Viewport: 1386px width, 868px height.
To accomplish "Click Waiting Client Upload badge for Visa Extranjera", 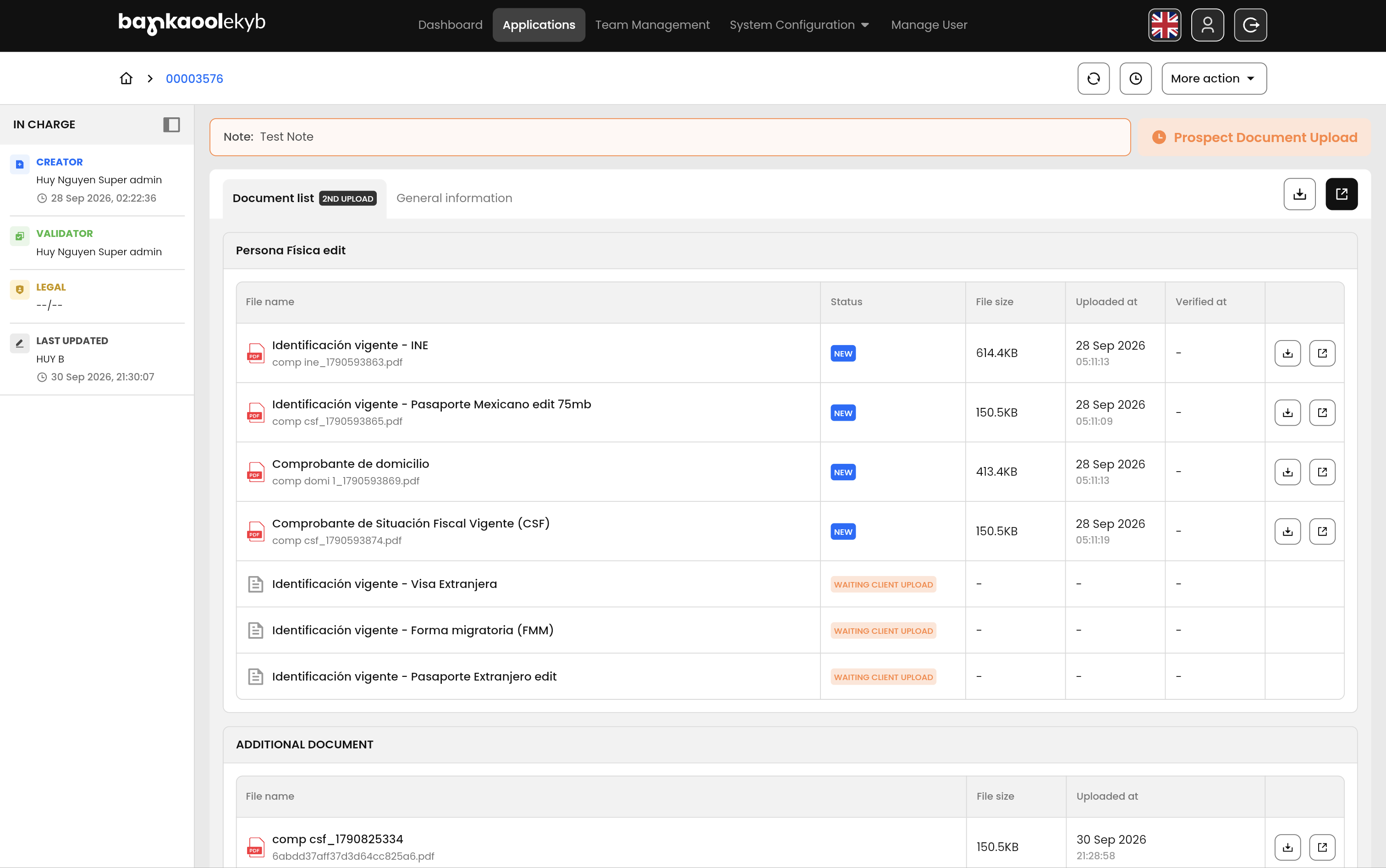I will click(883, 584).
